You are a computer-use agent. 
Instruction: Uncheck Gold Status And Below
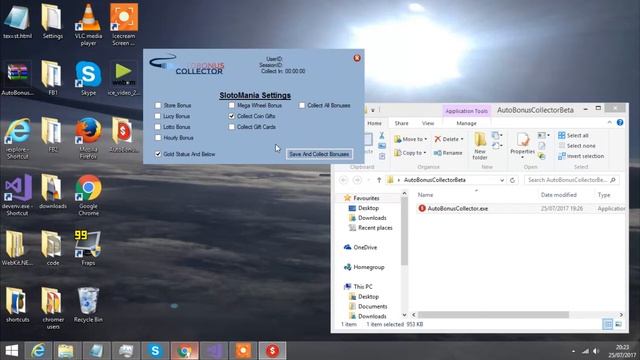click(x=158, y=154)
